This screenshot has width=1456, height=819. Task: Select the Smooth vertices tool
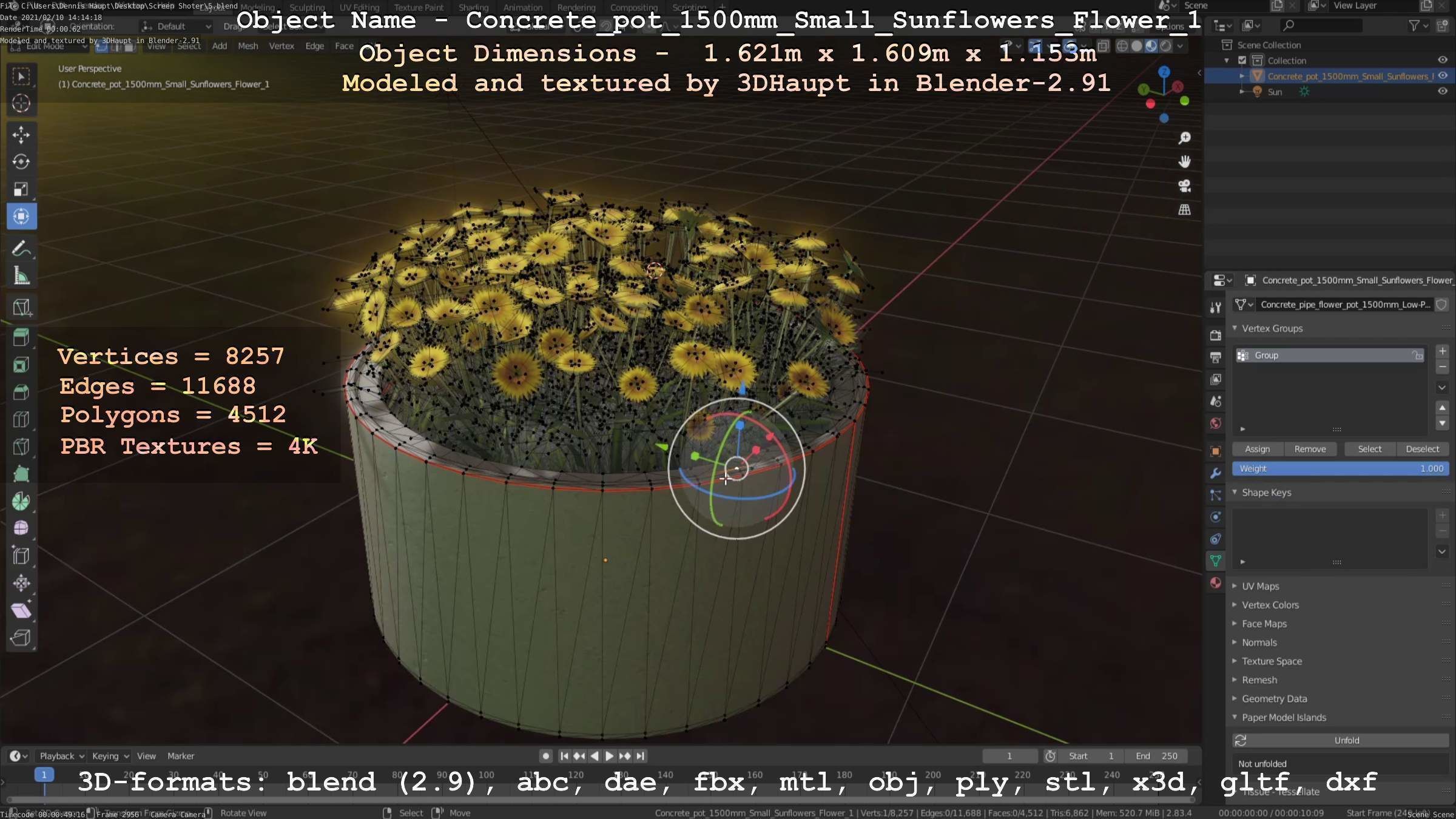tap(21, 528)
